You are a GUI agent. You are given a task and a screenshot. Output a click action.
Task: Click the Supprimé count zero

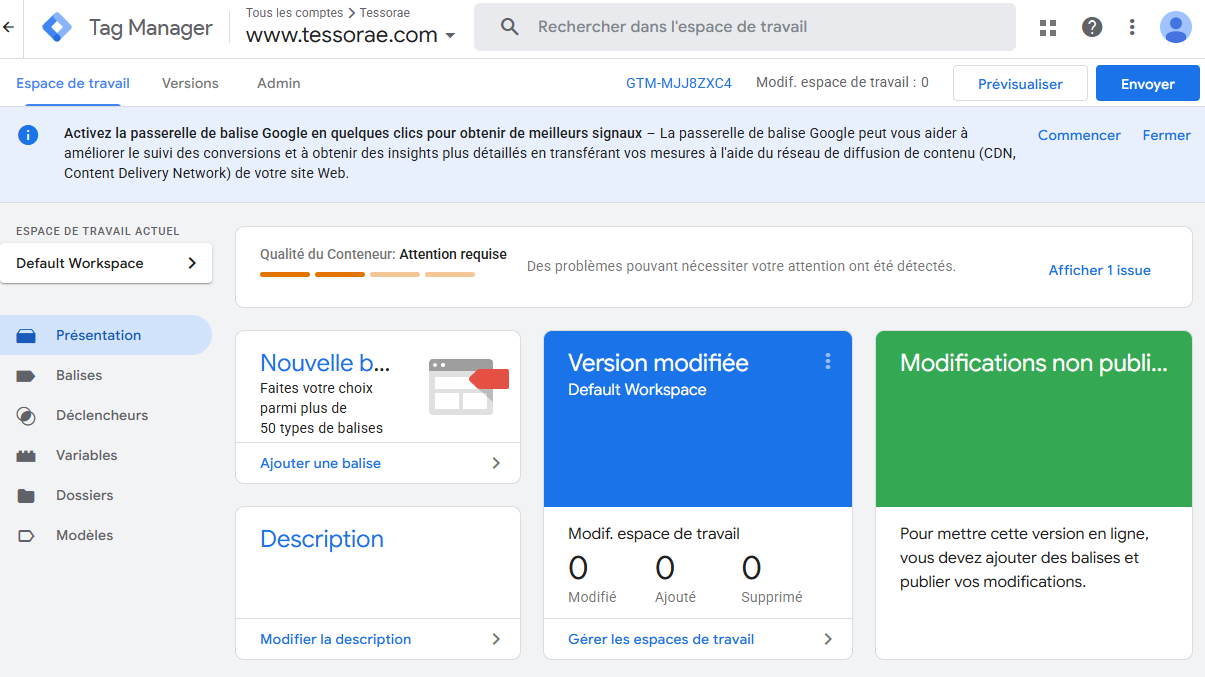click(x=752, y=568)
